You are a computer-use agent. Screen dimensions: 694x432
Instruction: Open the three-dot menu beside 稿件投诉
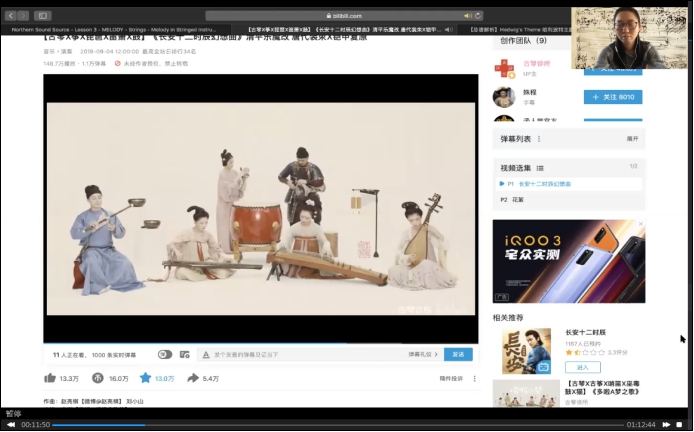[474, 378]
